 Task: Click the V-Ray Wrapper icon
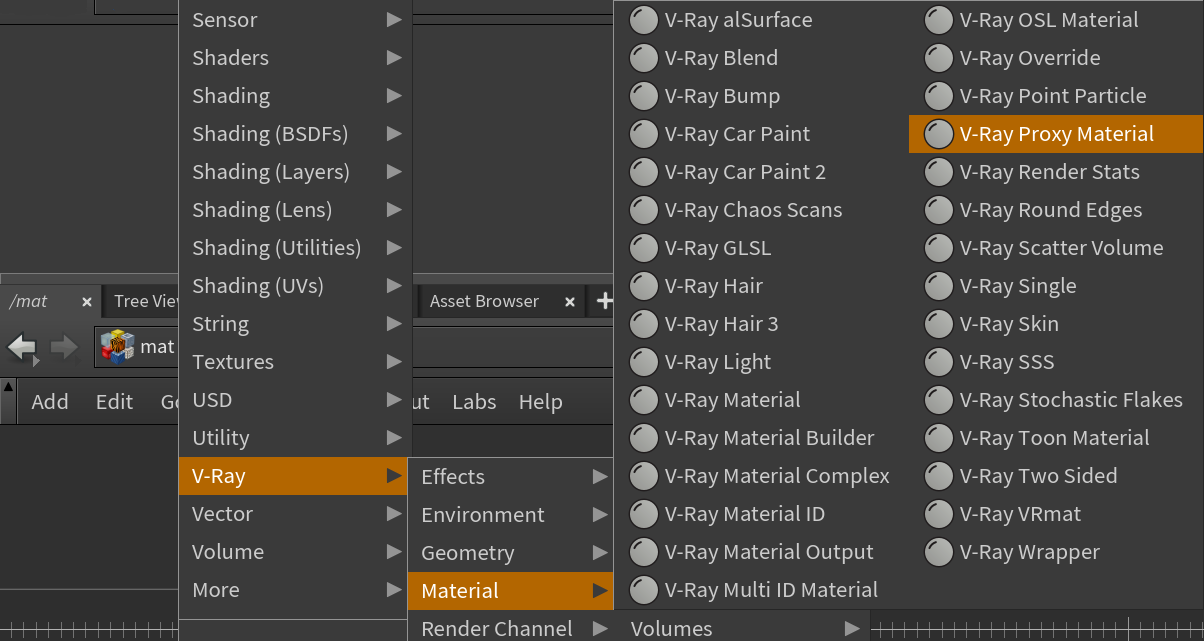tap(939, 552)
